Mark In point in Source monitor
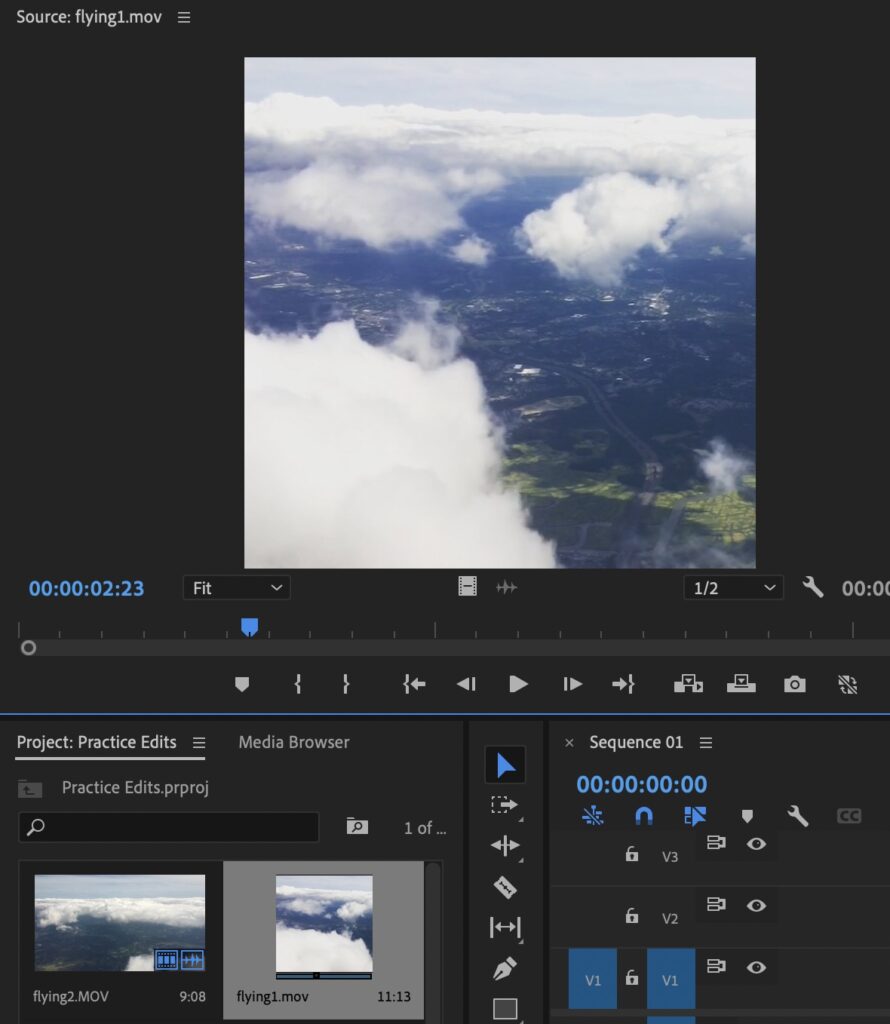 (298, 684)
